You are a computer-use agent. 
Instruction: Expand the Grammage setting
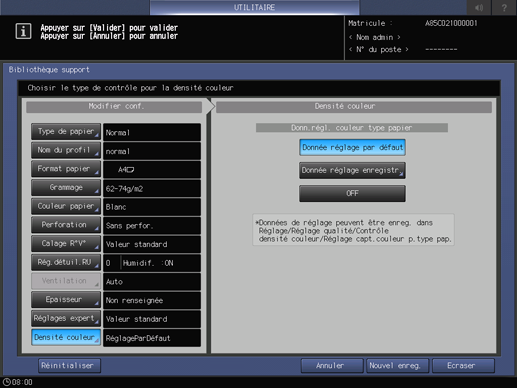point(66,188)
